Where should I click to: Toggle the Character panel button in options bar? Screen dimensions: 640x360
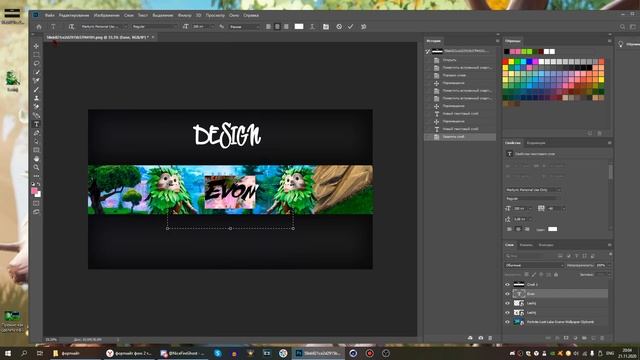(326, 27)
